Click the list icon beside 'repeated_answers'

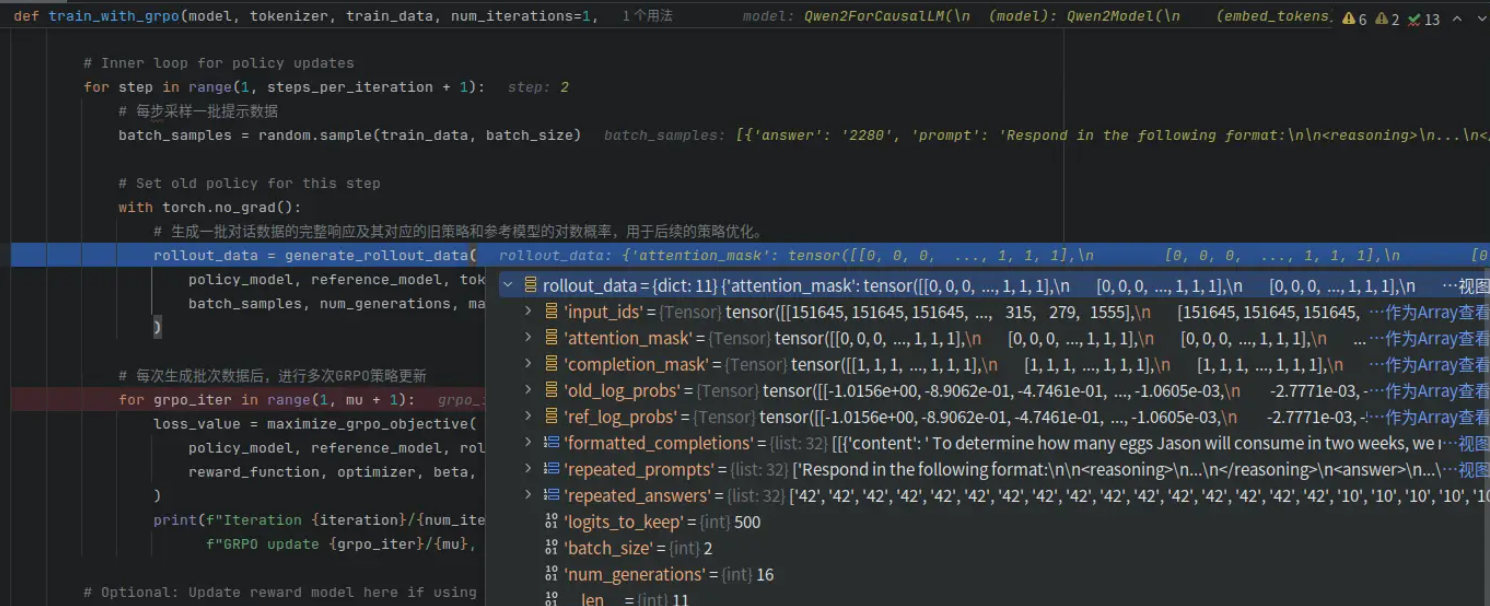point(551,495)
